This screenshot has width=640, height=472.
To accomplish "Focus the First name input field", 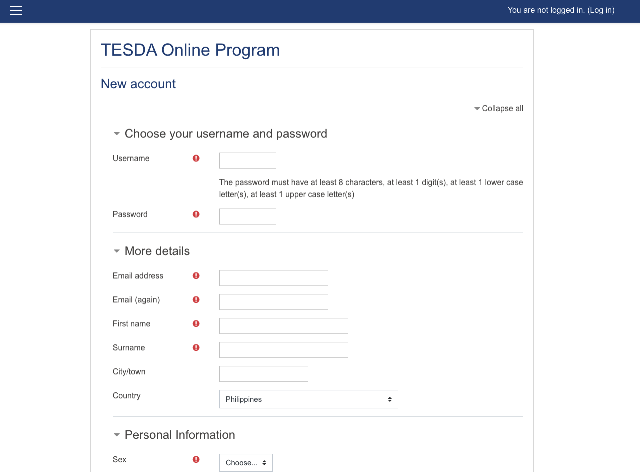I will coord(283,326).
